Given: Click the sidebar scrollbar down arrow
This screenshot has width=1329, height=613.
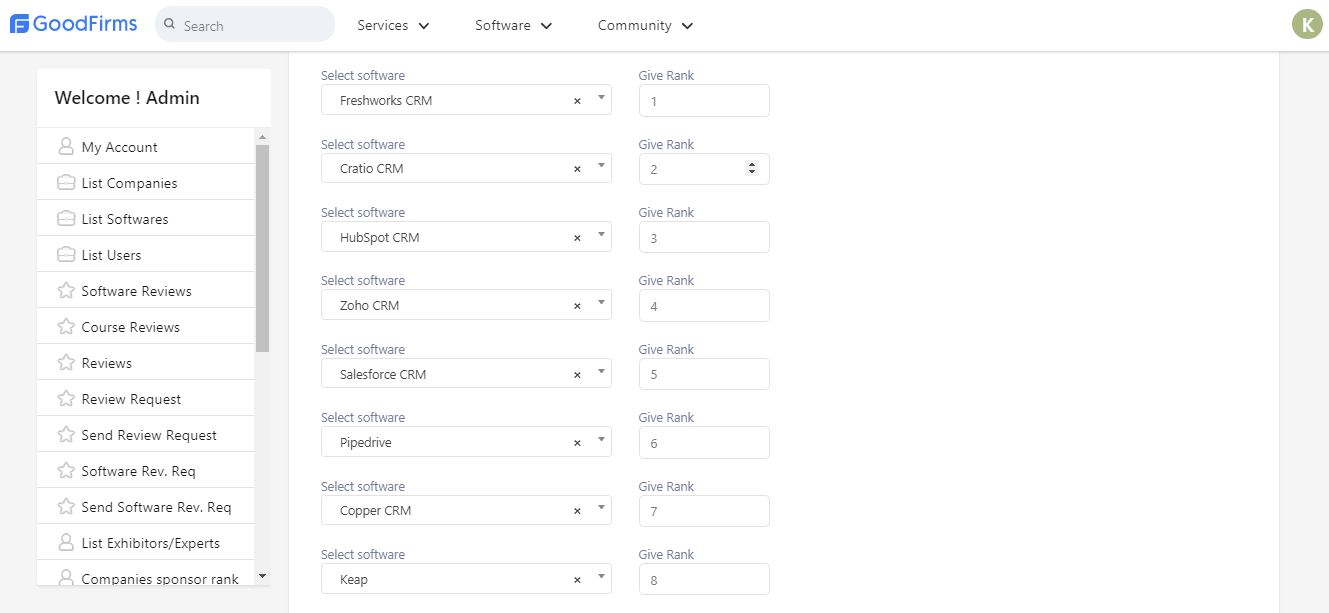Looking at the screenshot, I should (x=263, y=576).
